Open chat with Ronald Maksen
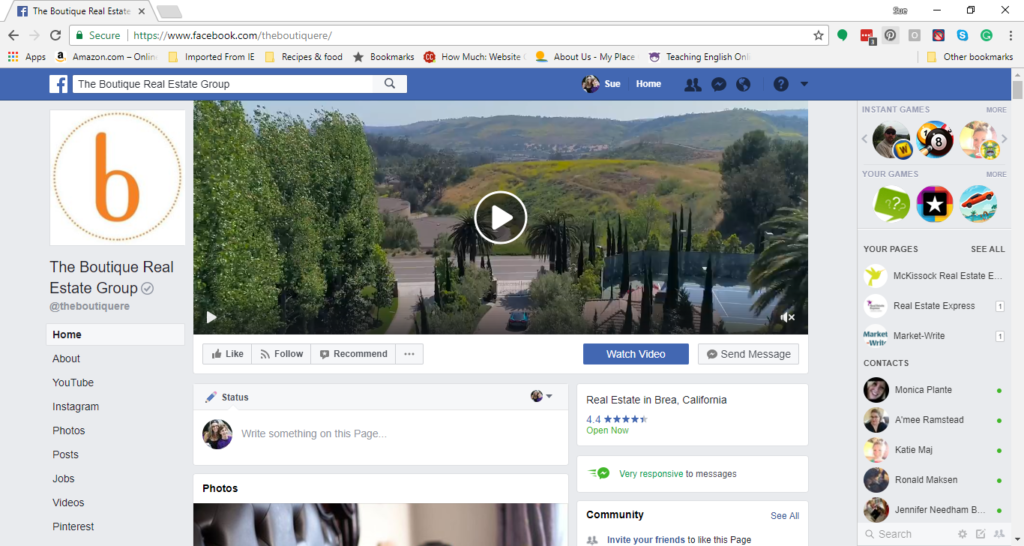The image size is (1024, 546). click(x=934, y=480)
